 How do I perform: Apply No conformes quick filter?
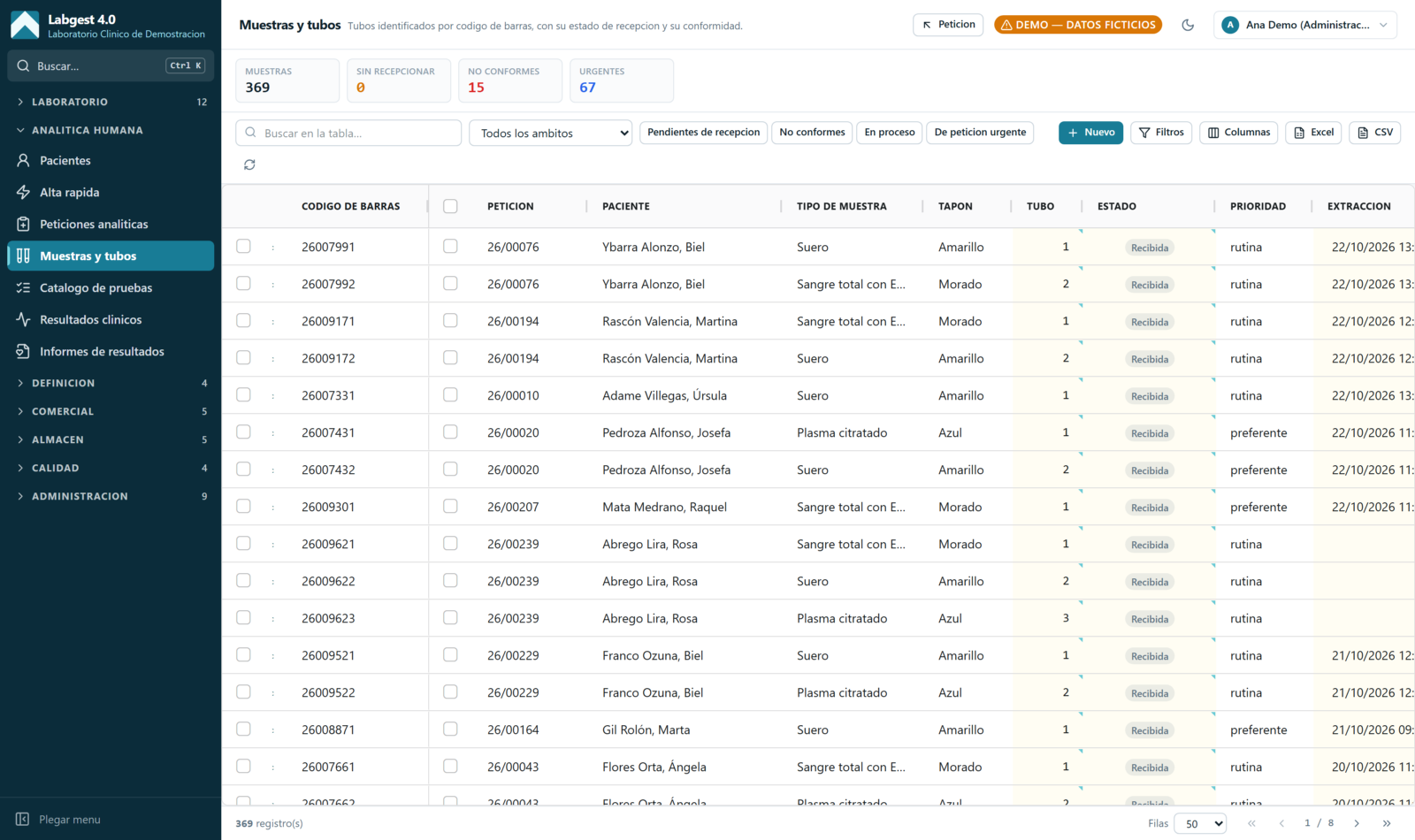(812, 133)
